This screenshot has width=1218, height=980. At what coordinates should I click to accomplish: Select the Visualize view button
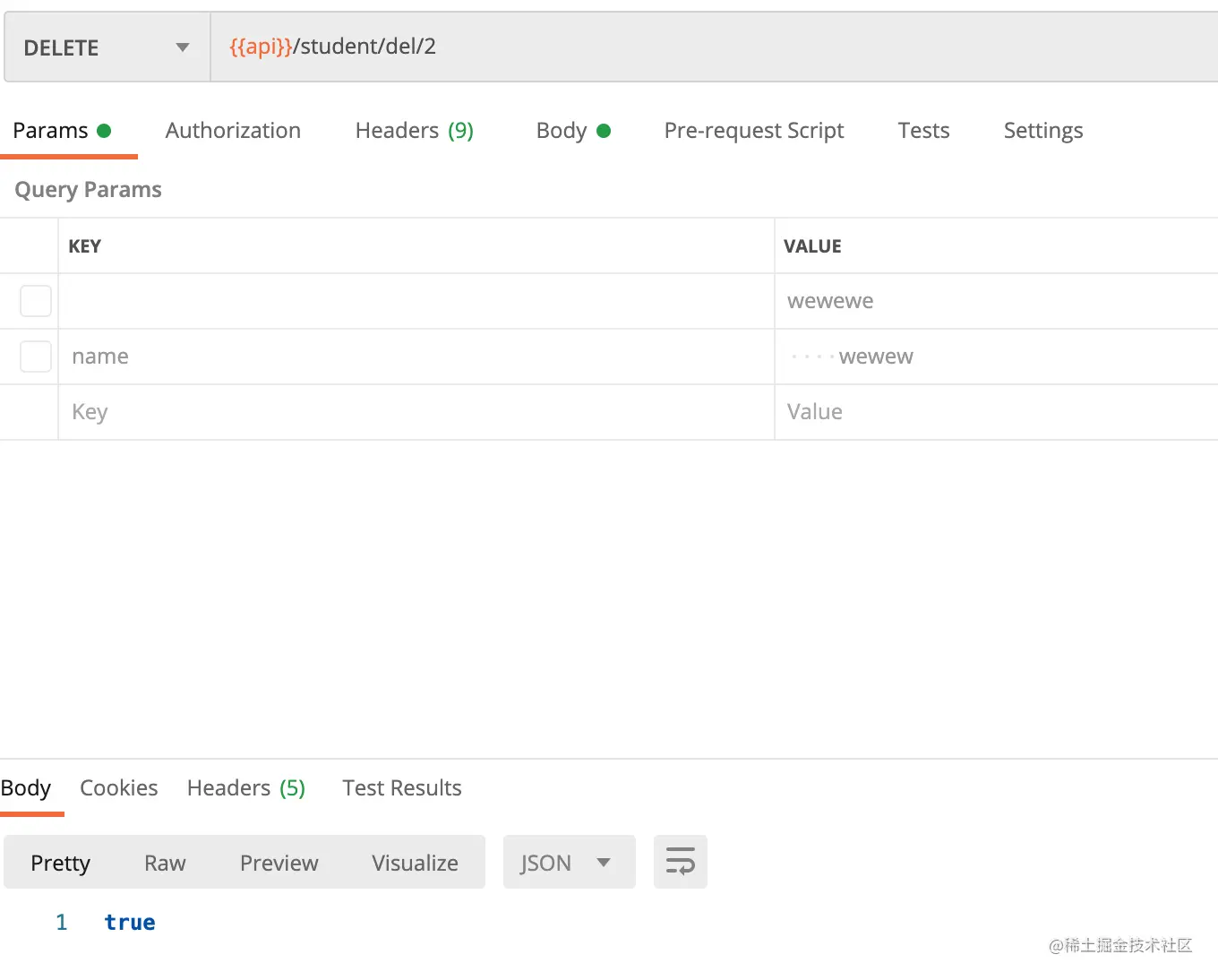tap(415, 863)
